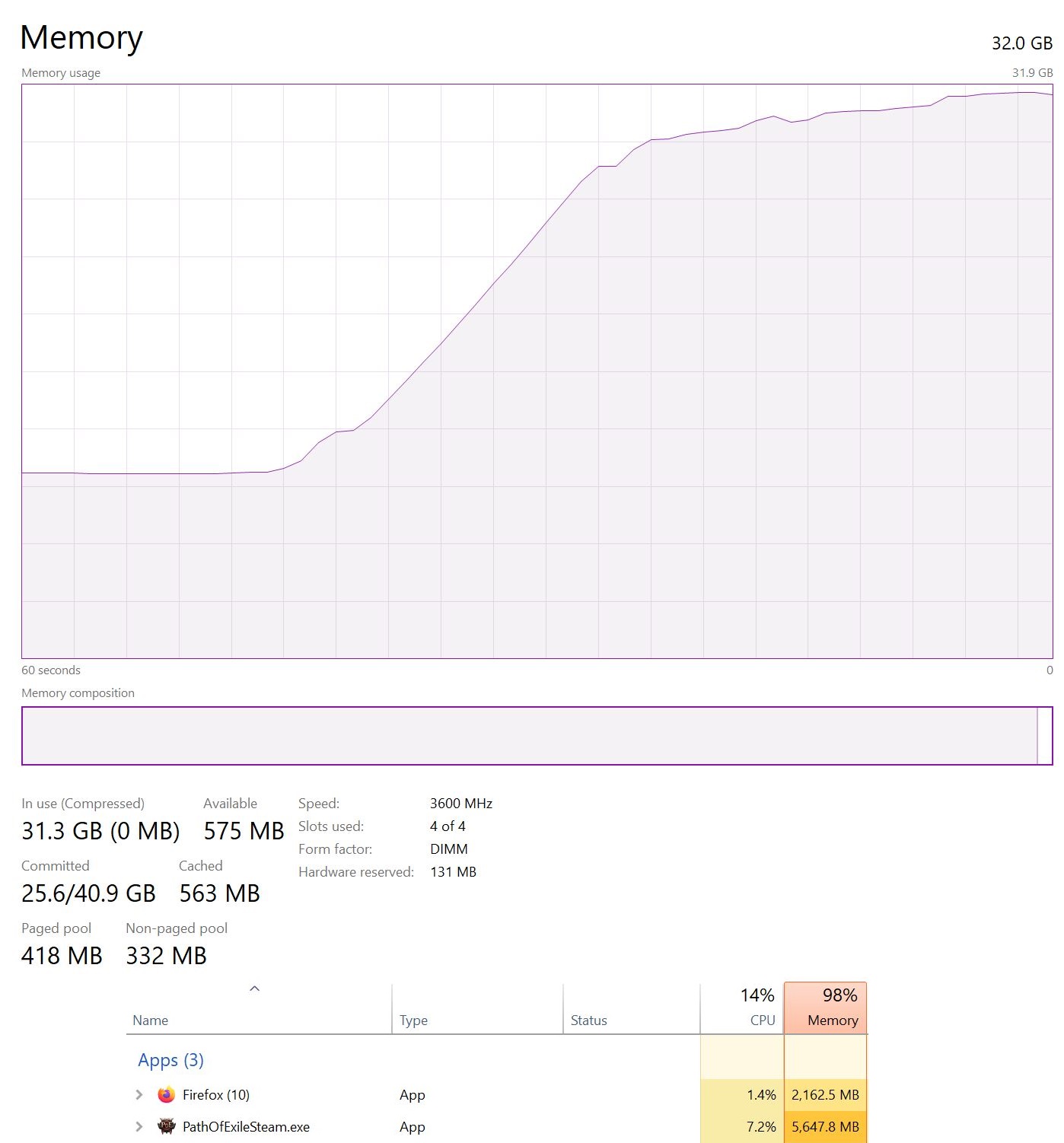Click the Memory composition bar
This screenshot has width=1064, height=1143.
click(x=537, y=736)
